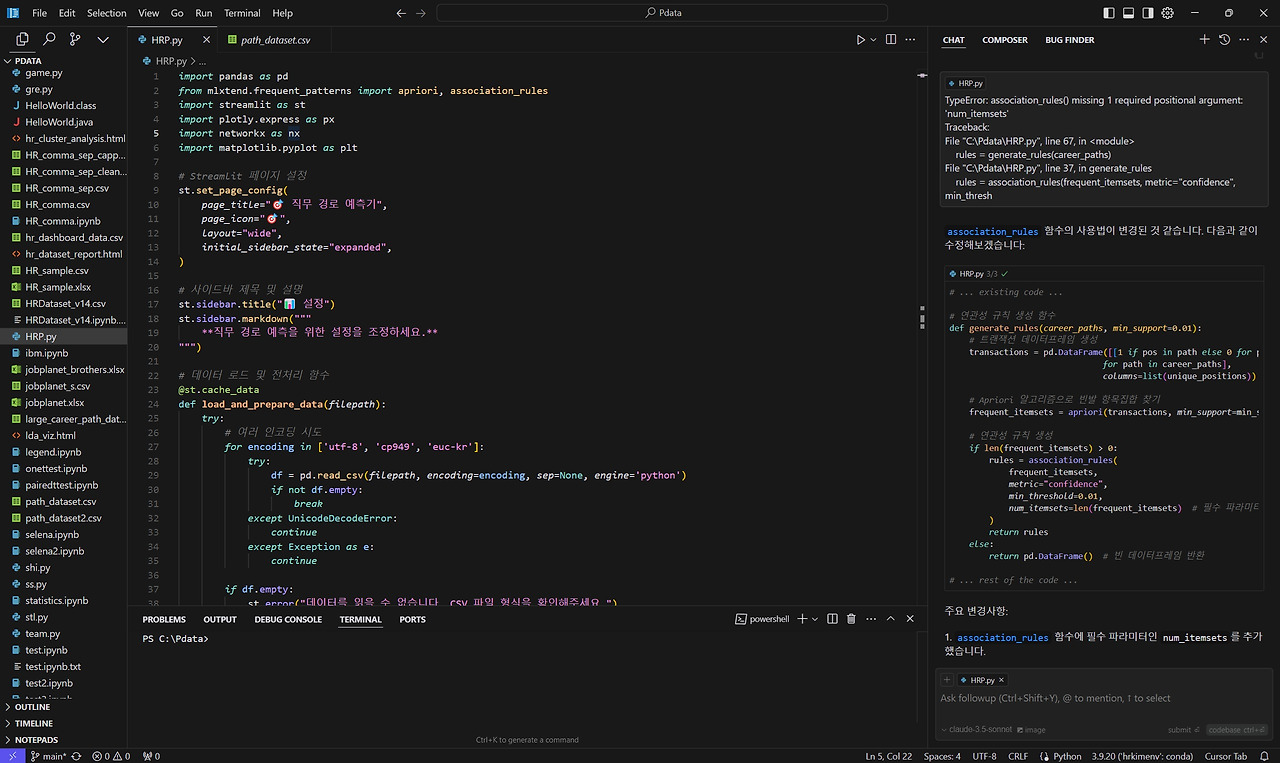Open jobplanet.xlsx in the file tree

[x=63, y=403]
